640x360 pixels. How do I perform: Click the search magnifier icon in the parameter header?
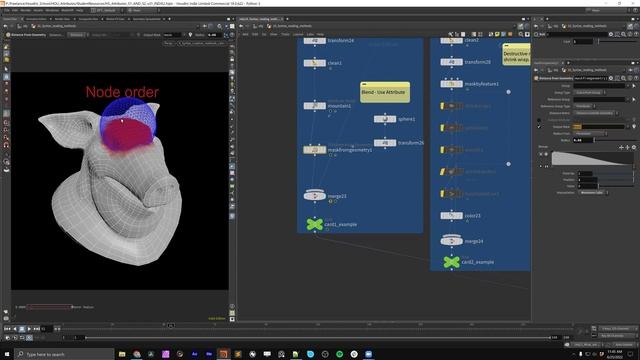click(623, 78)
